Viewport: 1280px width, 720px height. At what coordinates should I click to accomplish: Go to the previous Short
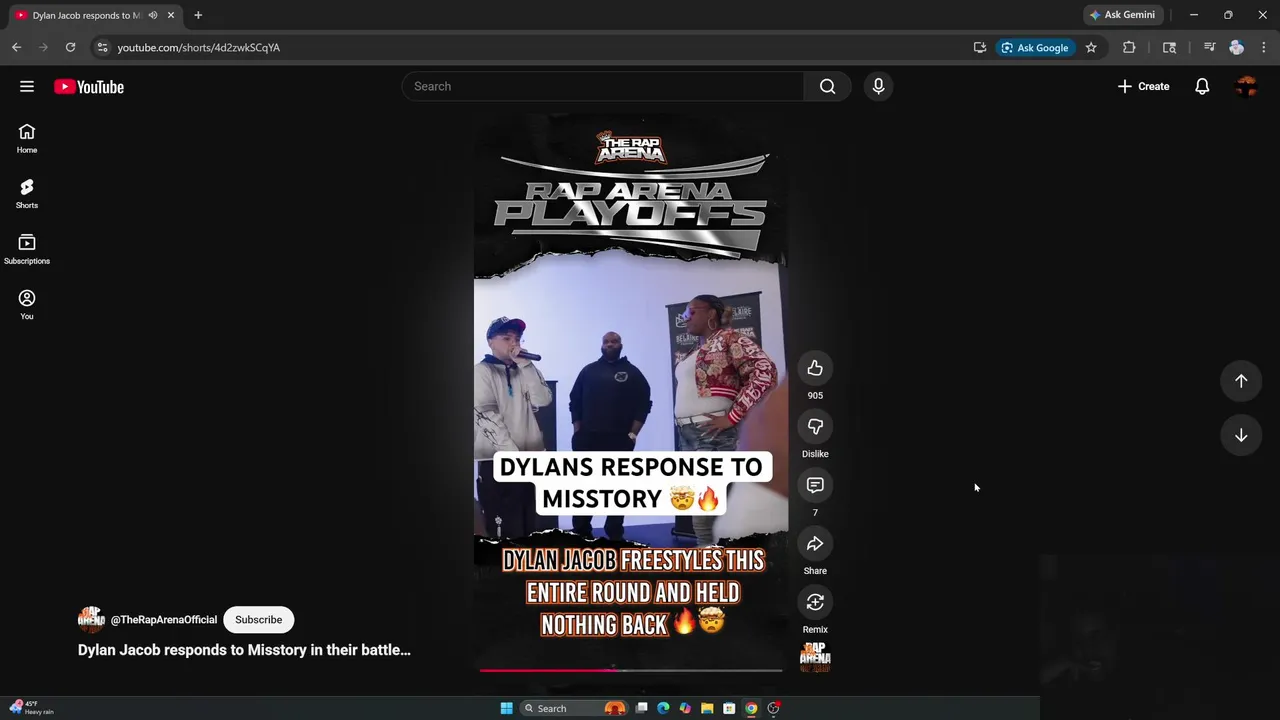tap(1241, 381)
